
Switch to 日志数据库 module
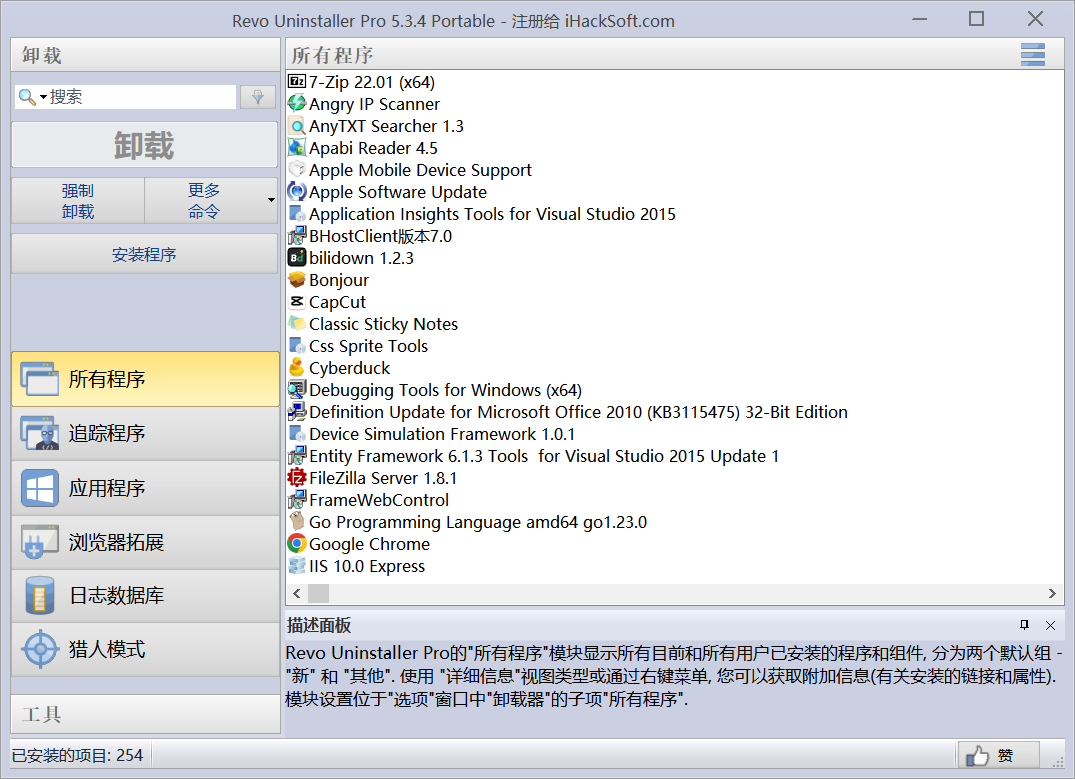pyautogui.click(x=145, y=595)
